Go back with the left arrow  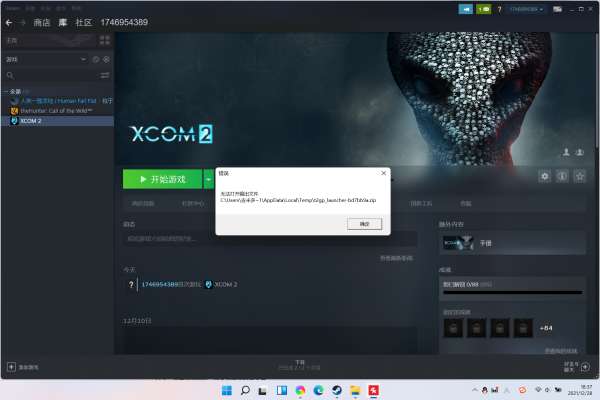pos(9,23)
